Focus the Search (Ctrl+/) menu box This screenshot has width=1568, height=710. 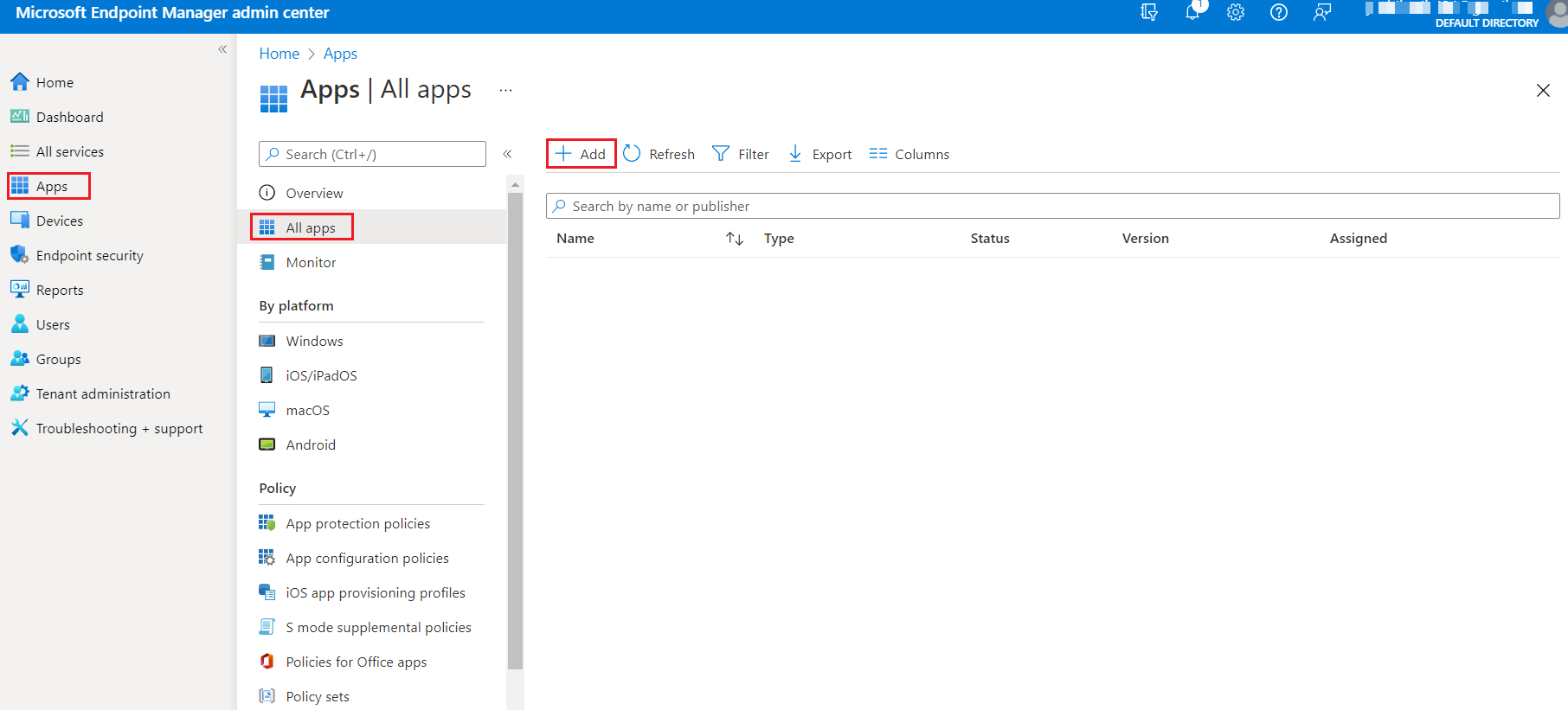tap(372, 154)
